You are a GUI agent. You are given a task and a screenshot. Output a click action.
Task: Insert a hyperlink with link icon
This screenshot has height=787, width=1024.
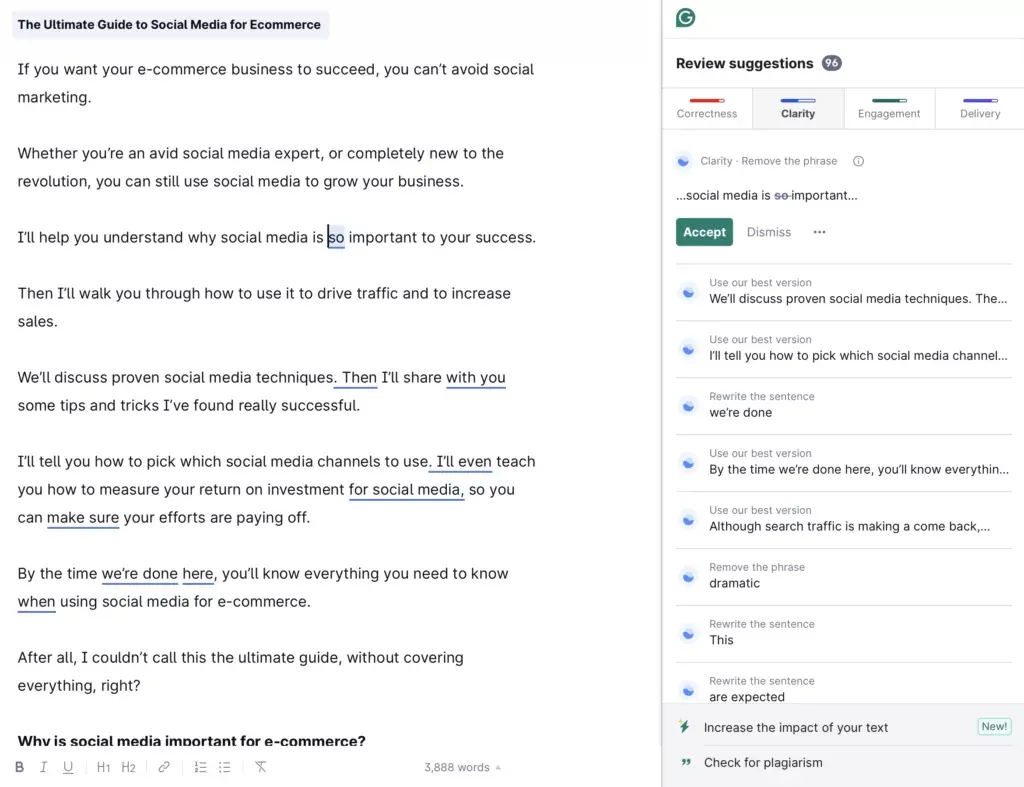(164, 767)
